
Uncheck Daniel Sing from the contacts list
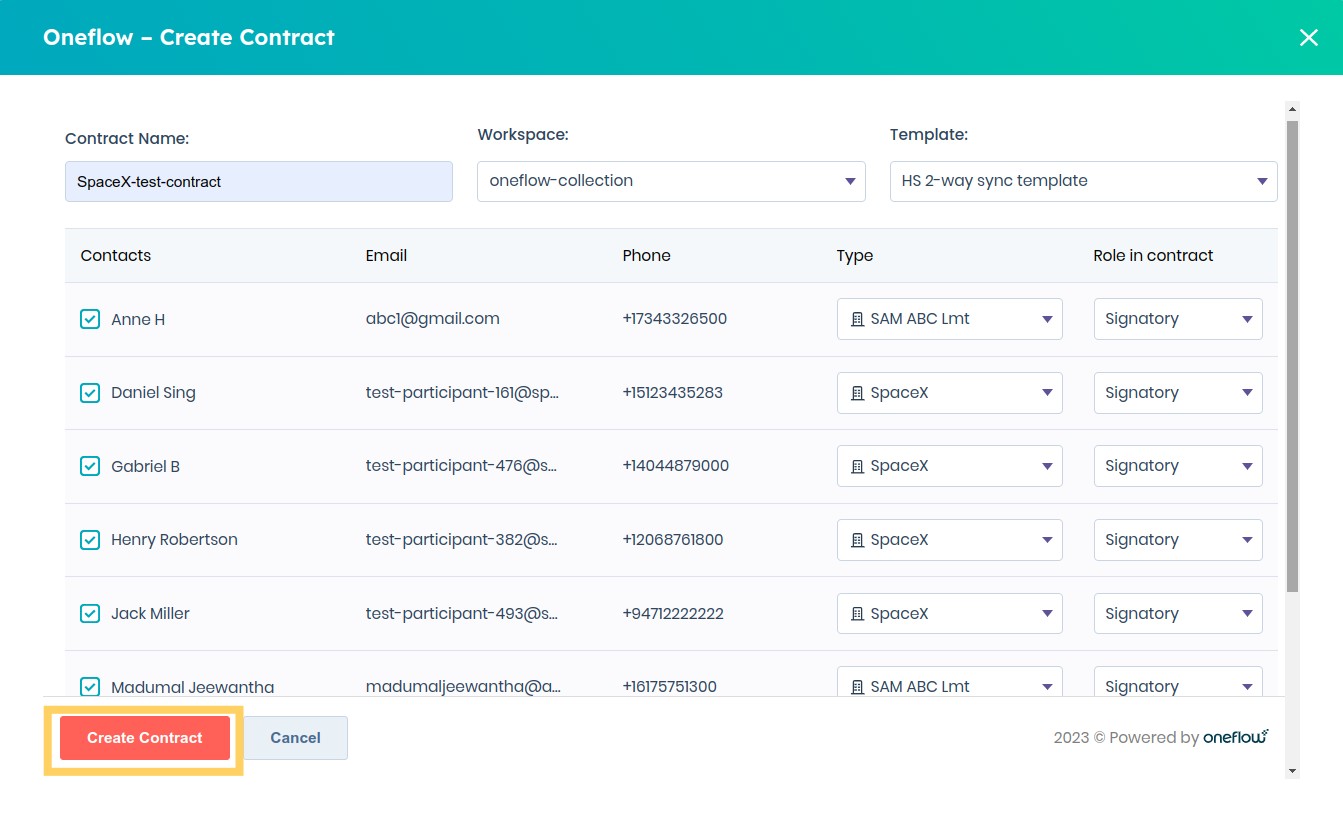tap(90, 392)
